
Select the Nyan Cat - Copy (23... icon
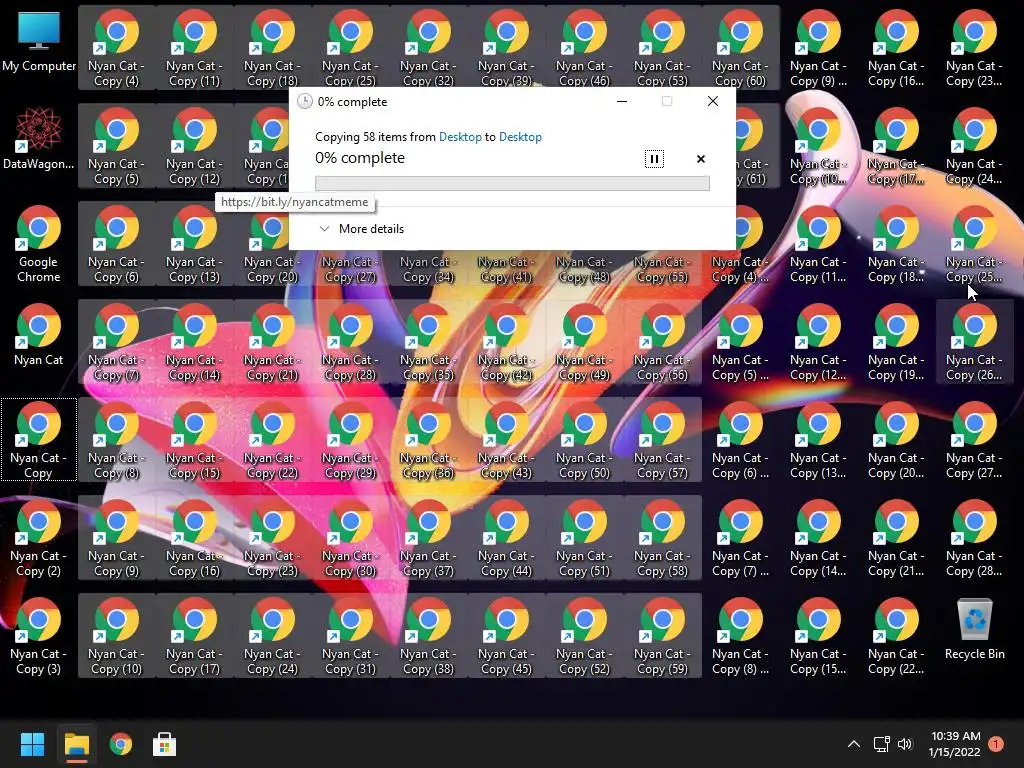point(974,47)
